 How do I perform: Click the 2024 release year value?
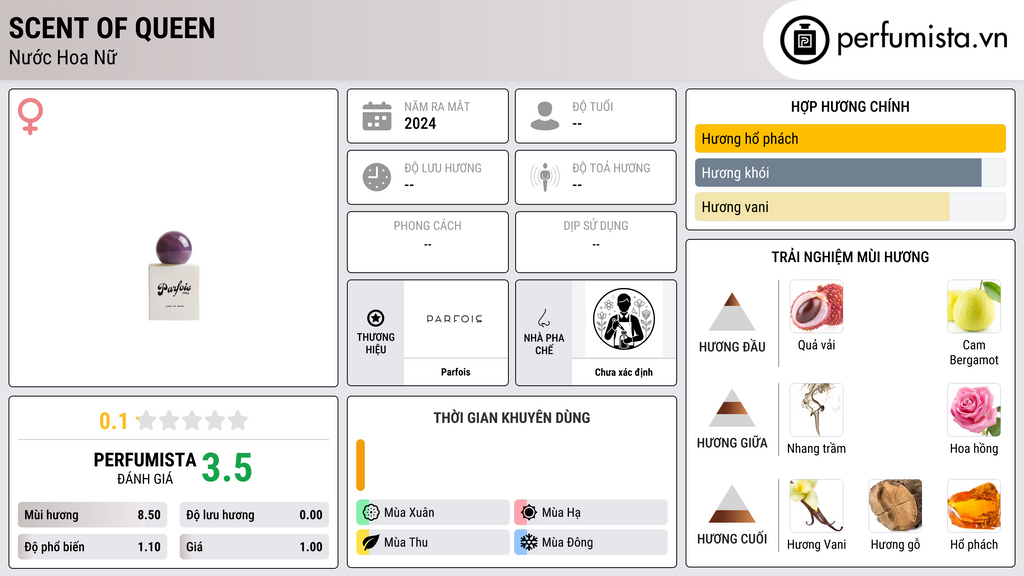pyautogui.click(x=420, y=123)
